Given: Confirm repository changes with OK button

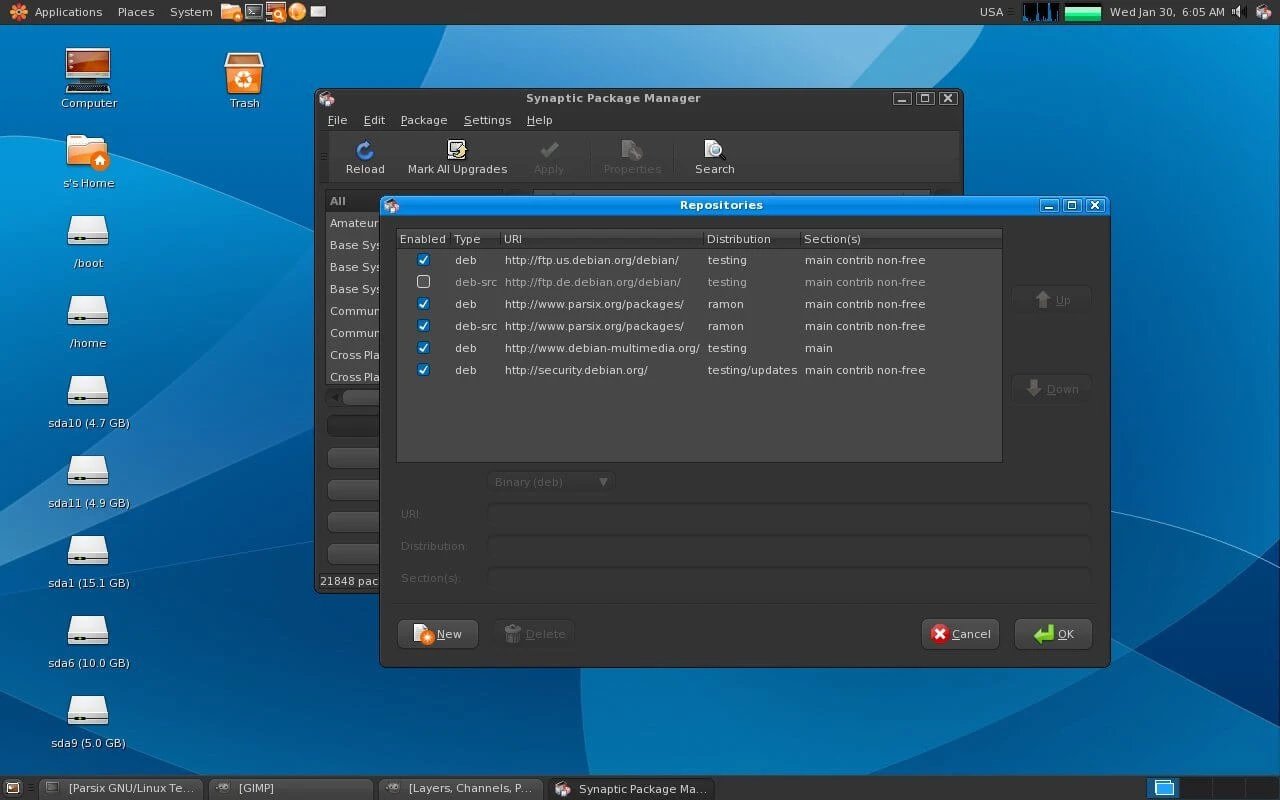Looking at the screenshot, I should (x=1053, y=633).
